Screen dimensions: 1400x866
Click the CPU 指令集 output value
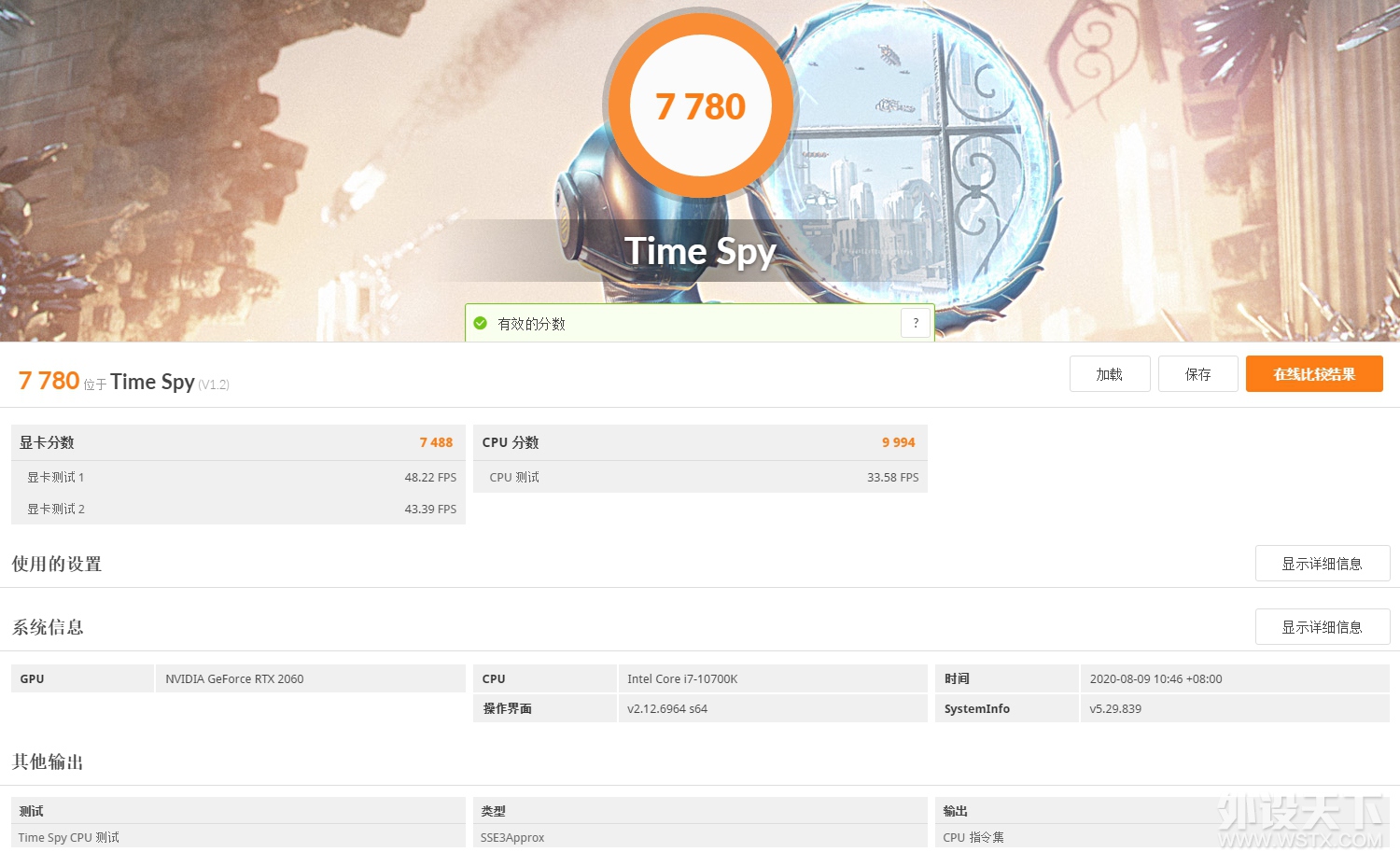973,837
